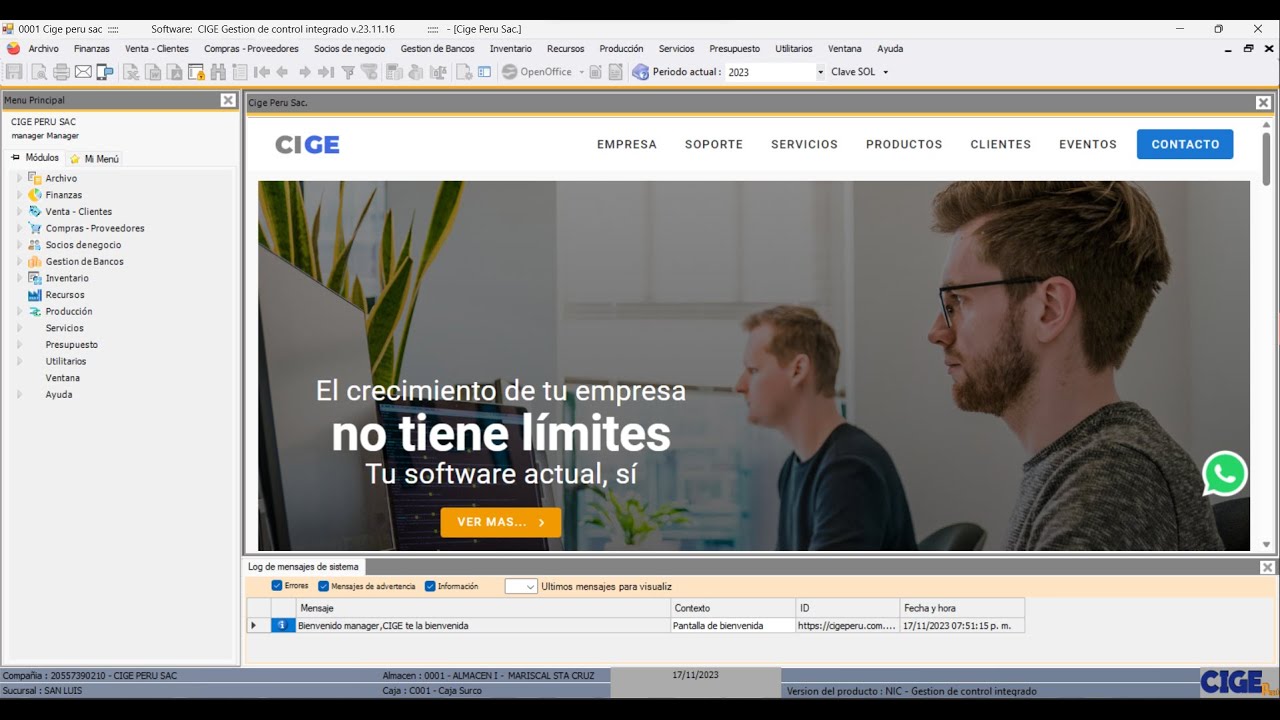Expand the Servicios tree node arrow
The height and width of the screenshot is (720, 1280).
[19, 328]
